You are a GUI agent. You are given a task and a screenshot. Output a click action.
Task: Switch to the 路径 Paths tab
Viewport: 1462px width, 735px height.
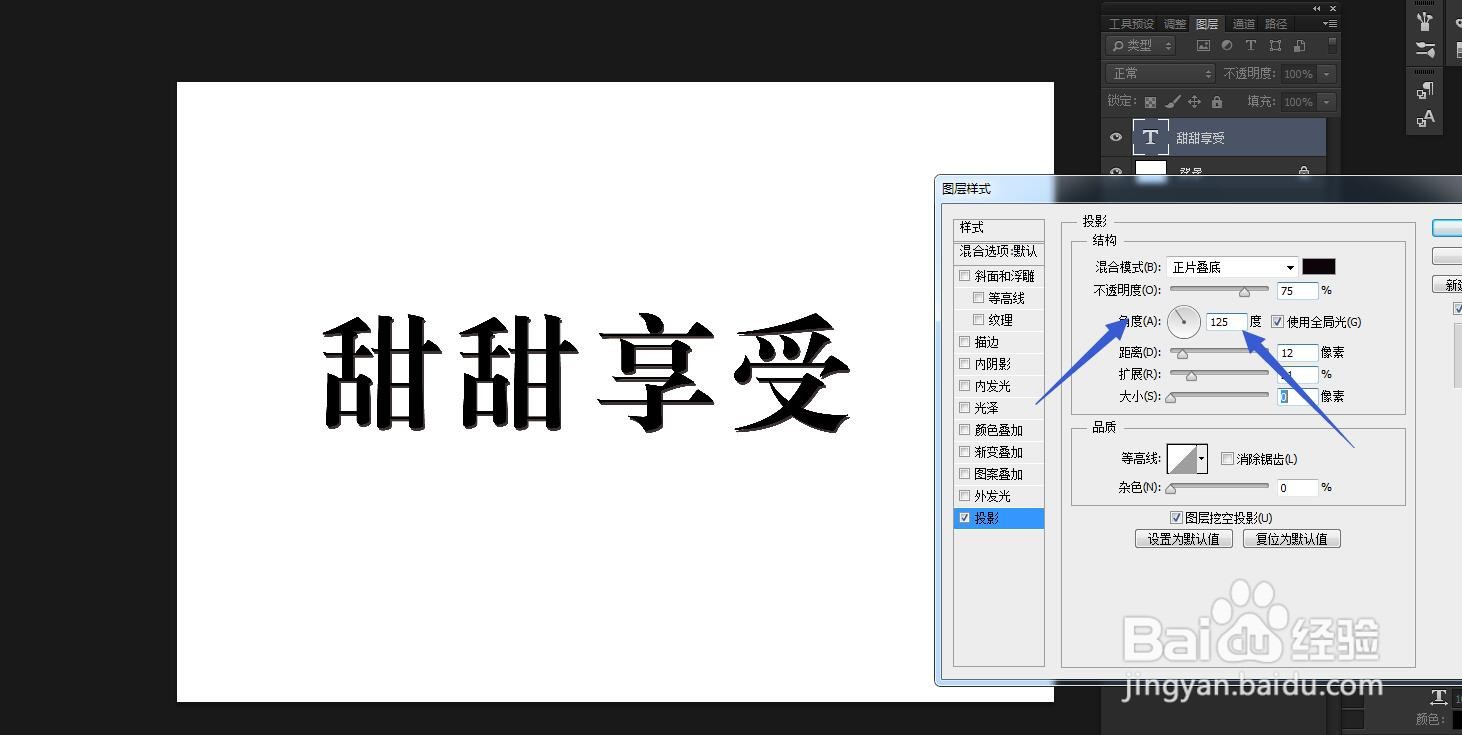tap(1275, 22)
